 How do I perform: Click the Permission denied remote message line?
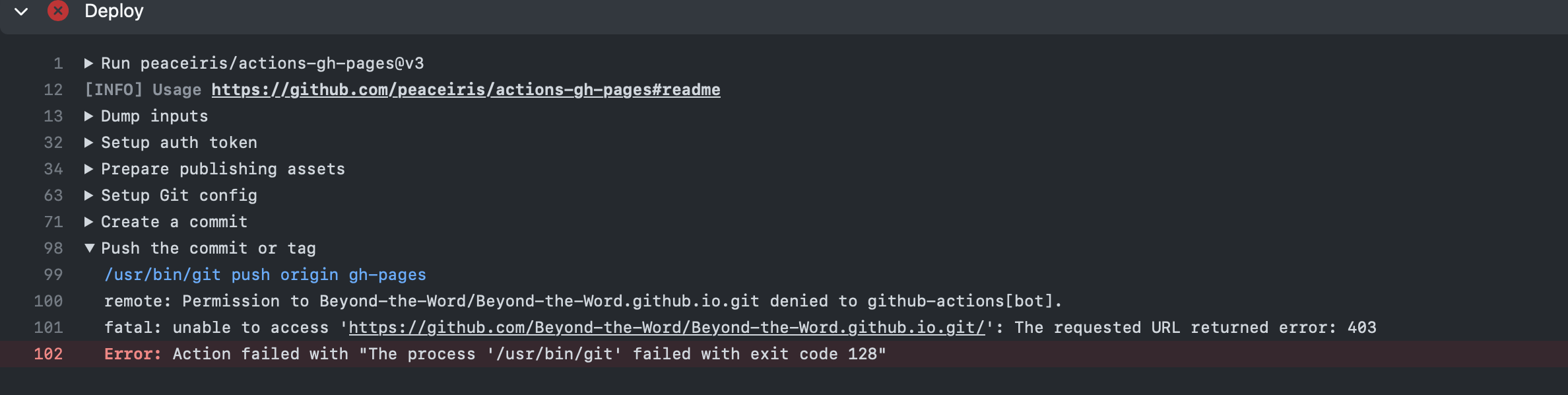582,301
